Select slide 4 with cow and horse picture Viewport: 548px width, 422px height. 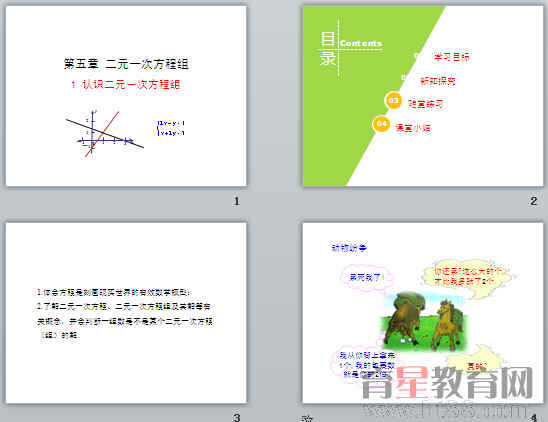click(x=423, y=313)
